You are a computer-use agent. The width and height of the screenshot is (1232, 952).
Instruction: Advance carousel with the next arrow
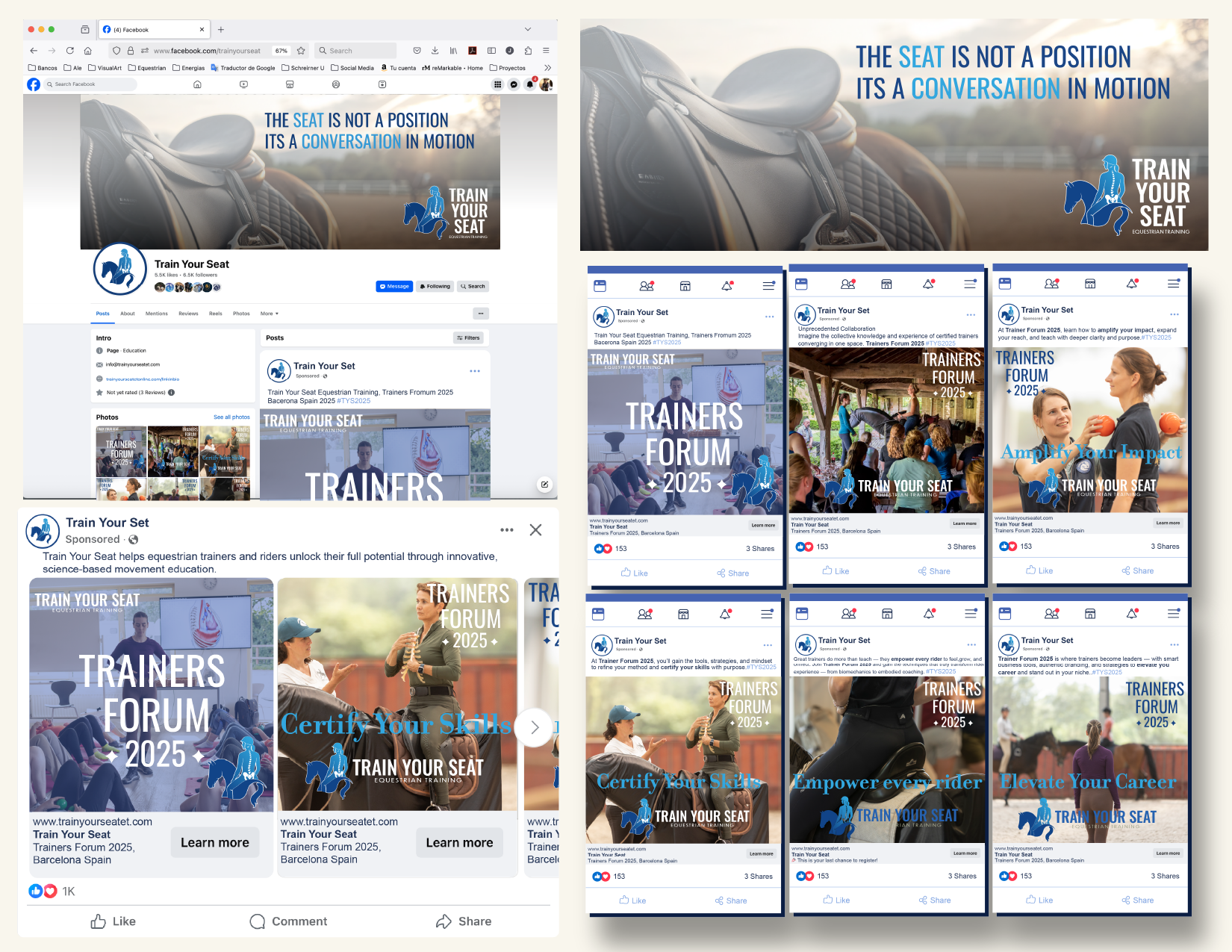pos(535,727)
